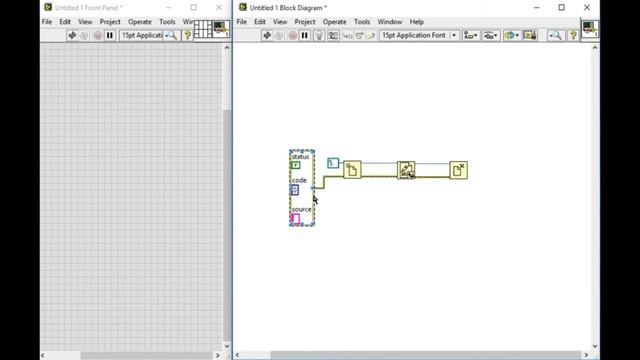Open View menu in Block Diagram window

[280, 22]
